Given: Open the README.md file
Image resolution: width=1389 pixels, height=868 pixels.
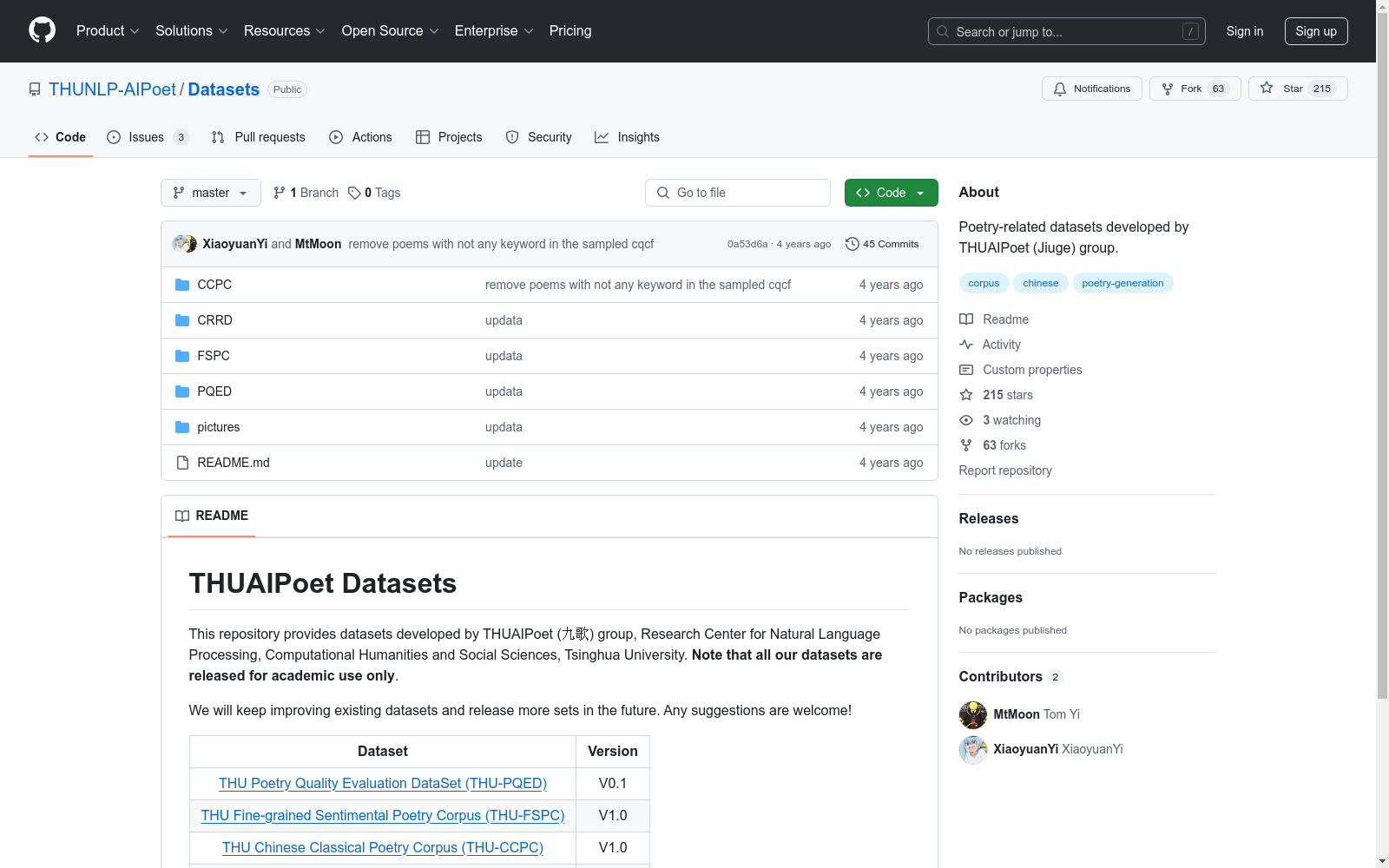Looking at the screenshot, I should click(234, 463).
